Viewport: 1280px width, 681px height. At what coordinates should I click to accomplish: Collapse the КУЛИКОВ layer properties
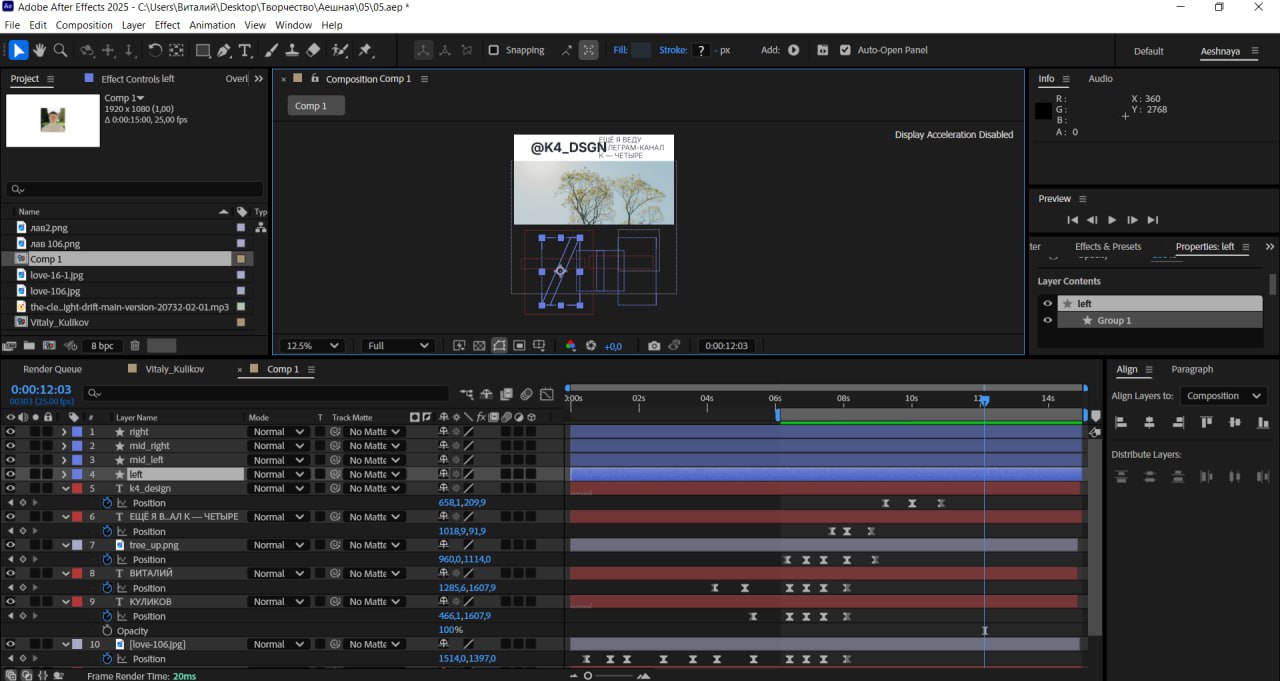pos(64,602)
